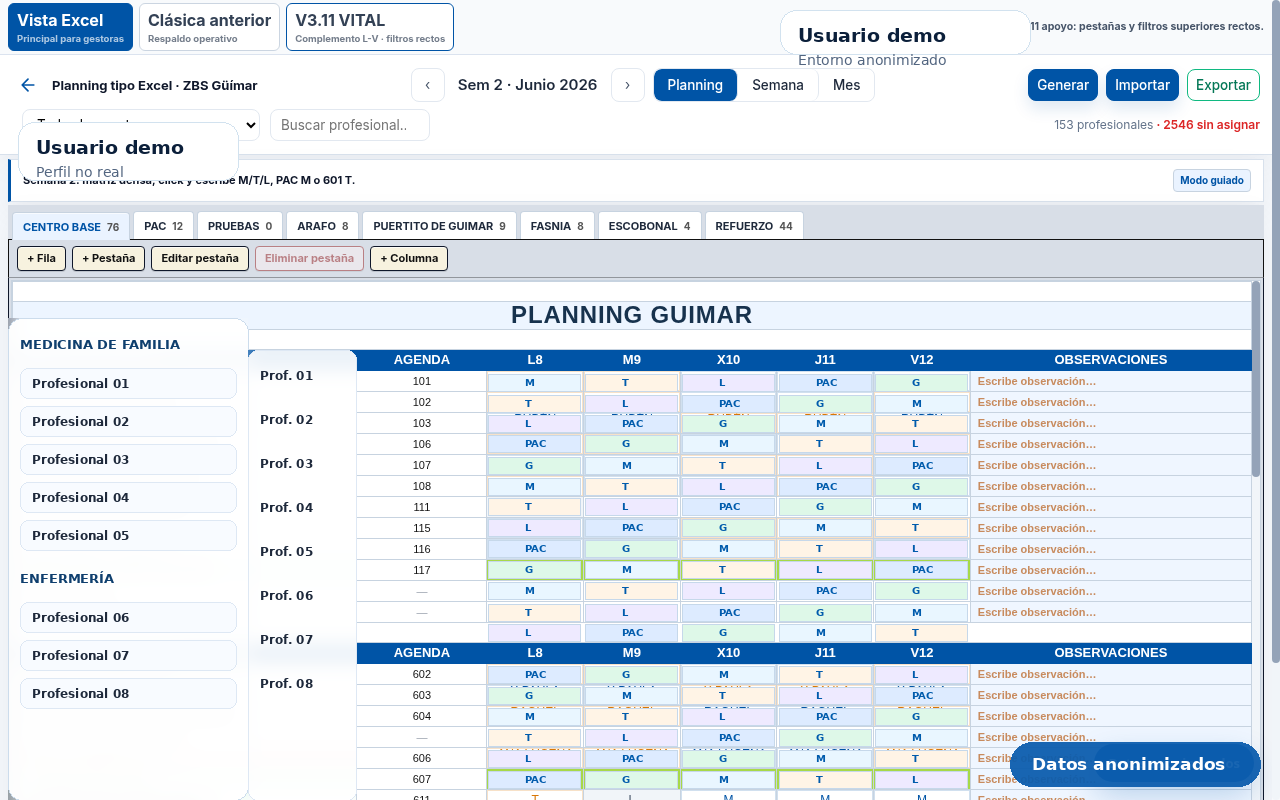
Task: Focus the Buscar profesional search field
Action: click(x=350, y=125)
